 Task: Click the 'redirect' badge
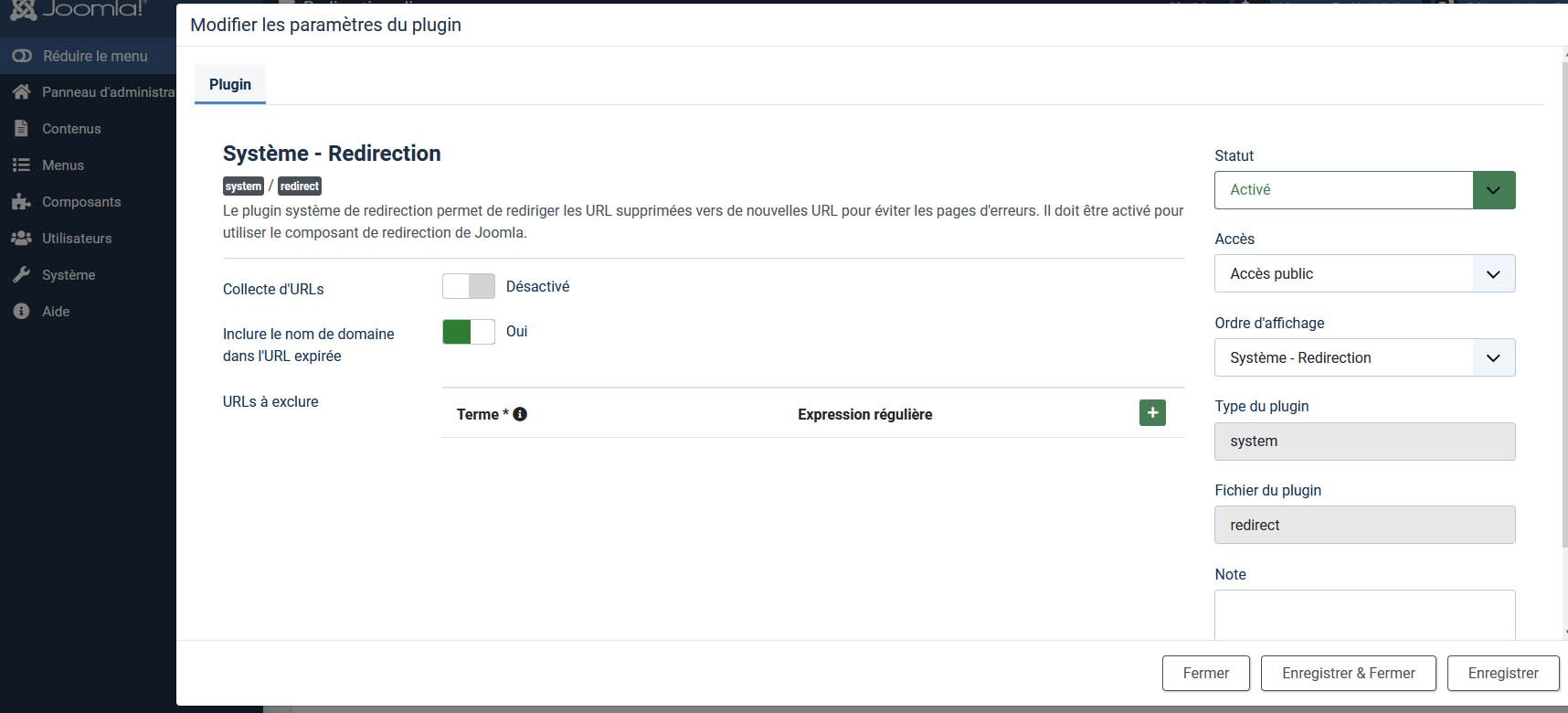[300, 186]
